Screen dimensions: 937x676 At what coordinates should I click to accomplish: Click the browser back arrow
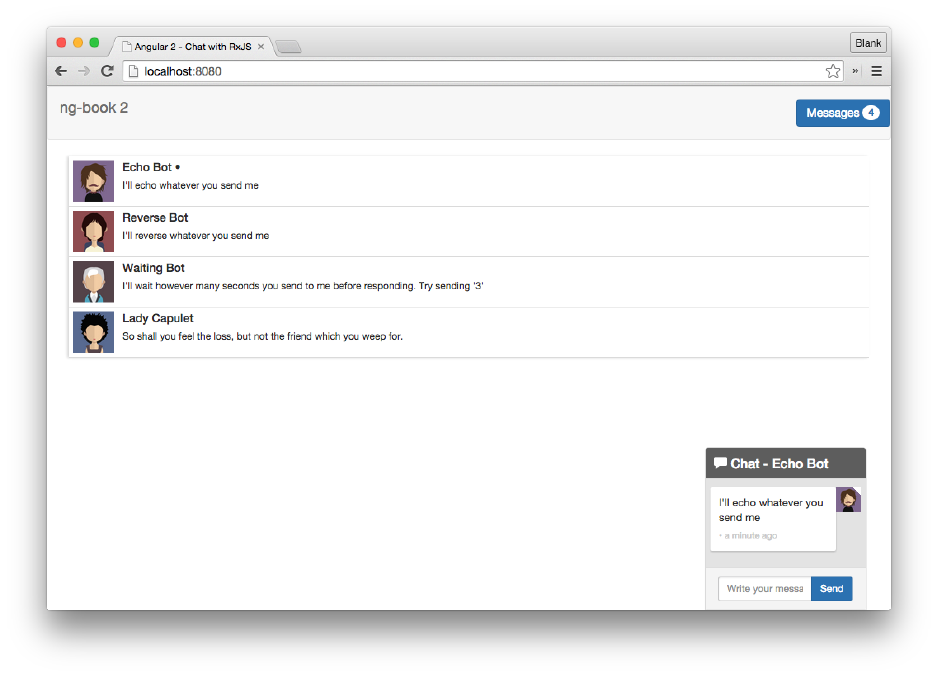click(61, 71)
